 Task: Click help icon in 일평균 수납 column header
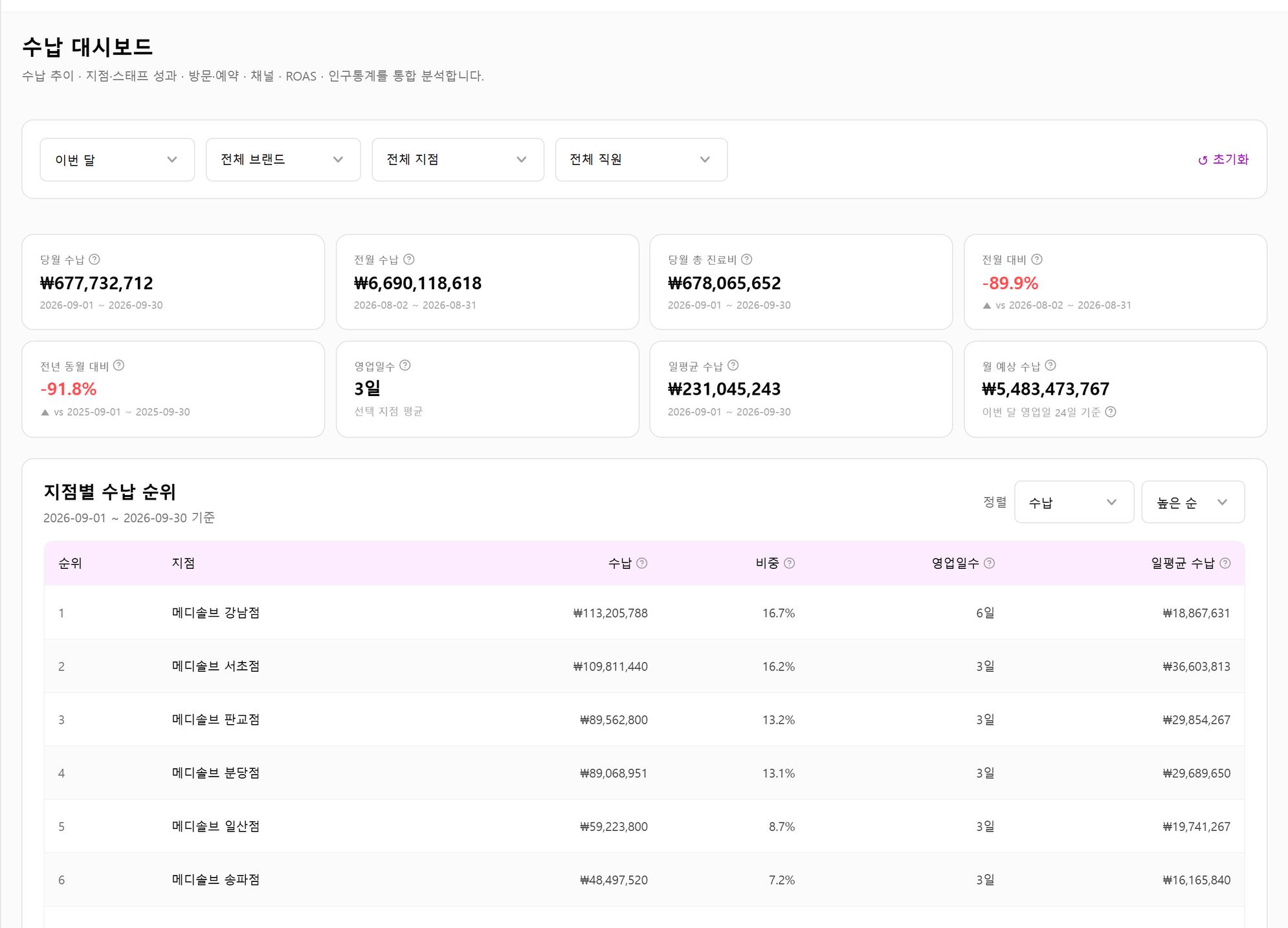click(x=1225, y=564)
